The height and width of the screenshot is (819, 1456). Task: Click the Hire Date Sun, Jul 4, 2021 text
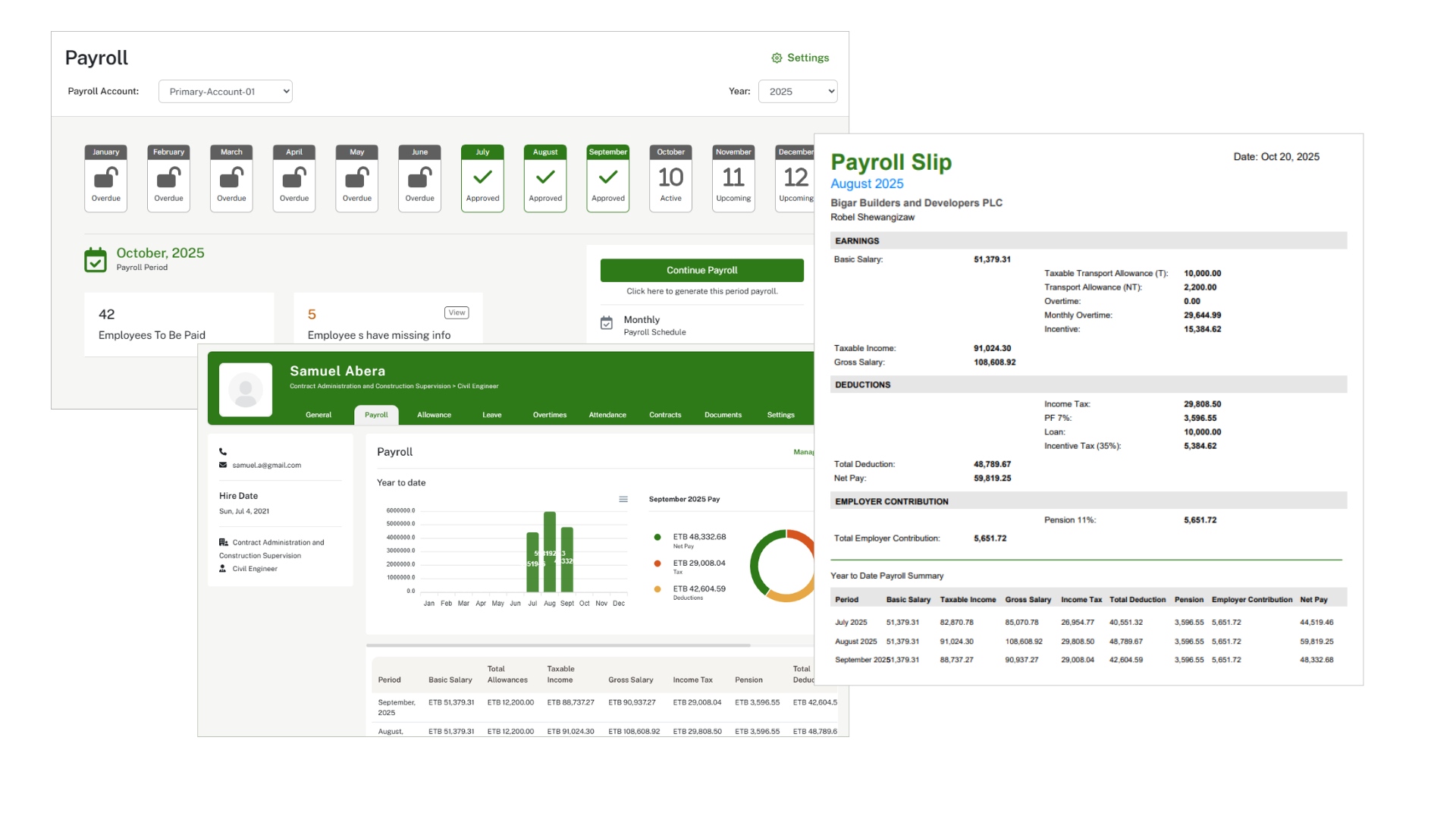click(x=244, y=512)
